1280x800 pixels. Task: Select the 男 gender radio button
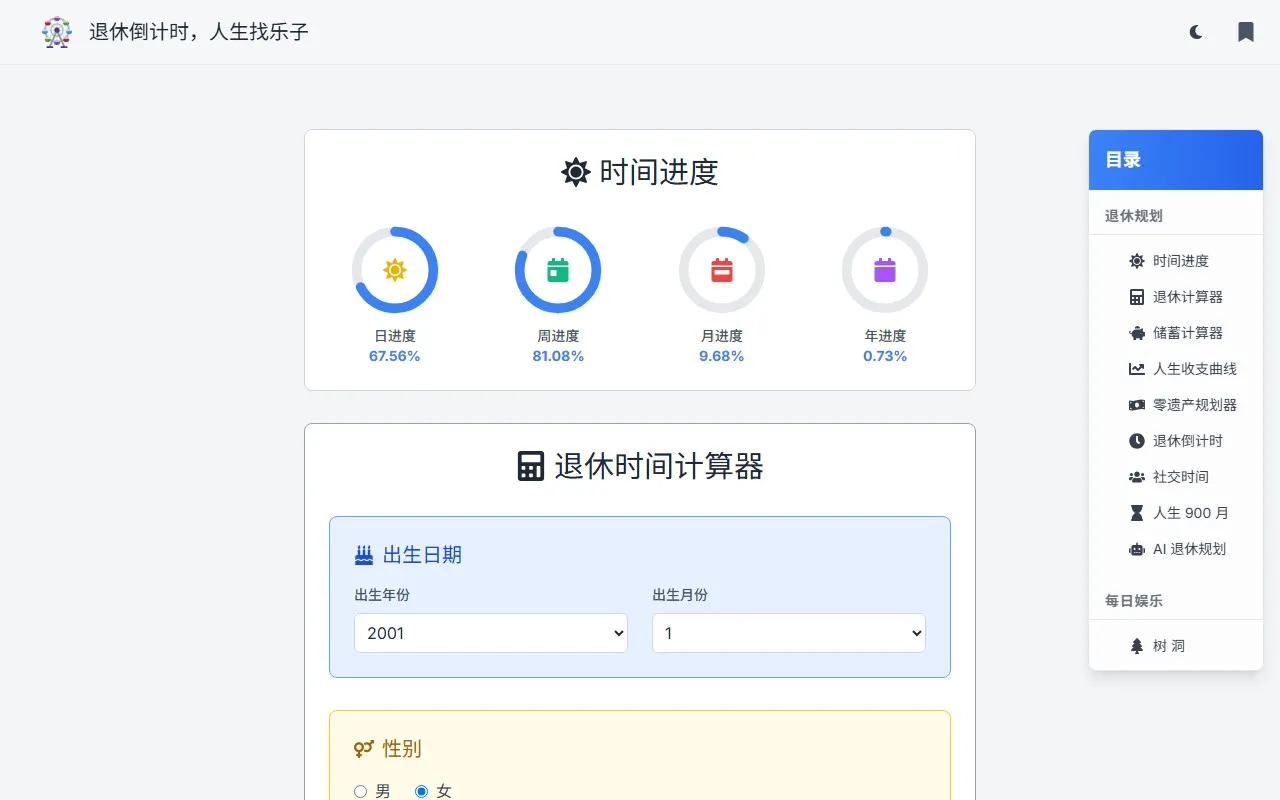360,790
